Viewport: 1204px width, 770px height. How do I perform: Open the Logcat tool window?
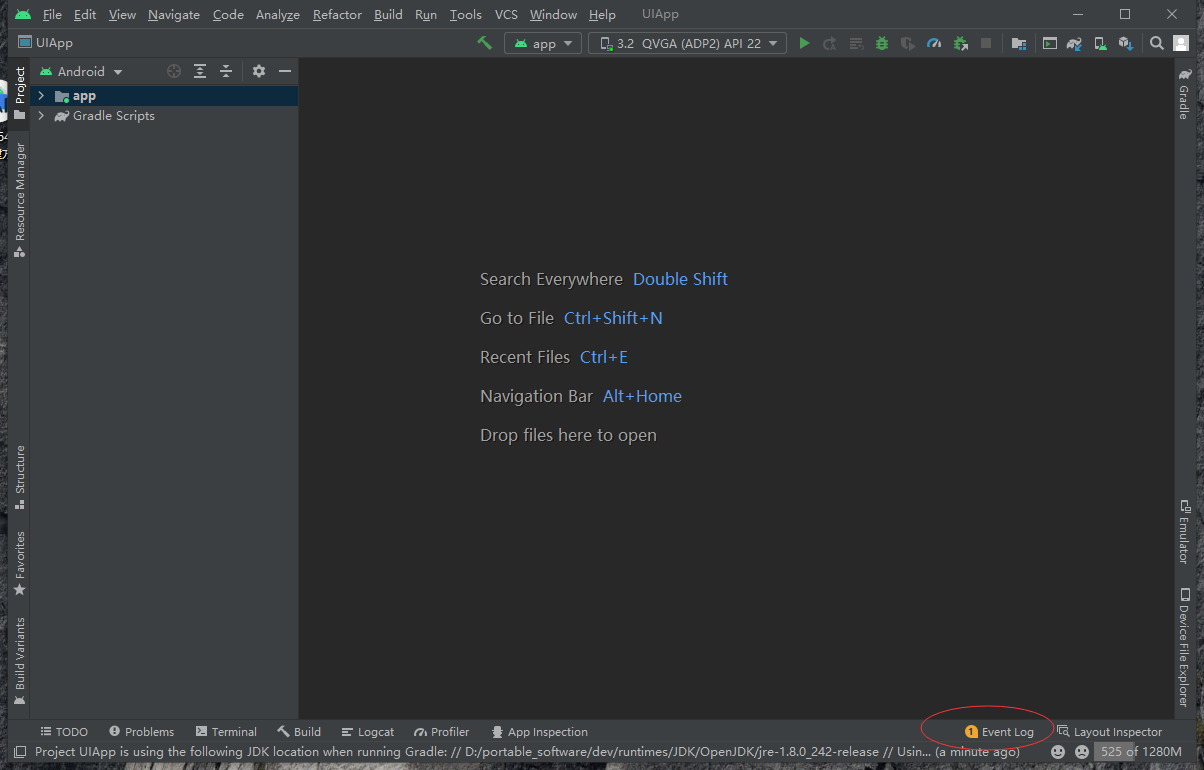click(x=368, y=732)
